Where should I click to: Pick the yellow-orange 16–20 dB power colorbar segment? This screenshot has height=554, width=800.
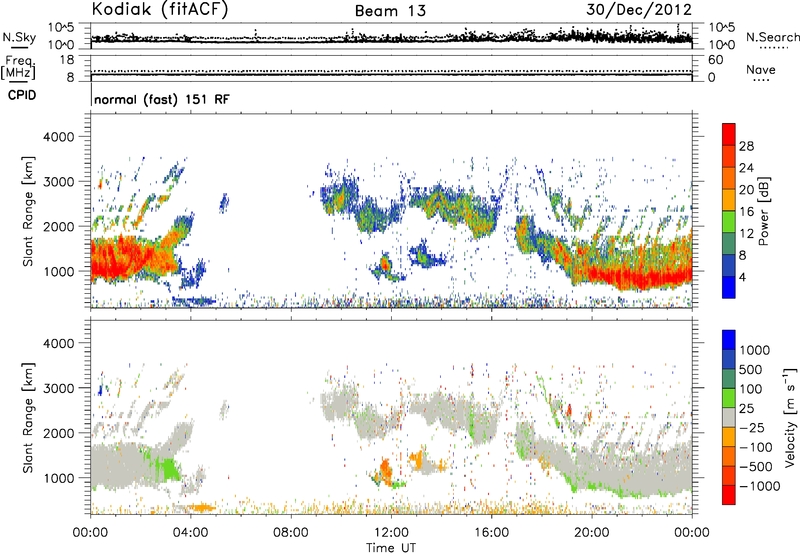click(729, 200)
